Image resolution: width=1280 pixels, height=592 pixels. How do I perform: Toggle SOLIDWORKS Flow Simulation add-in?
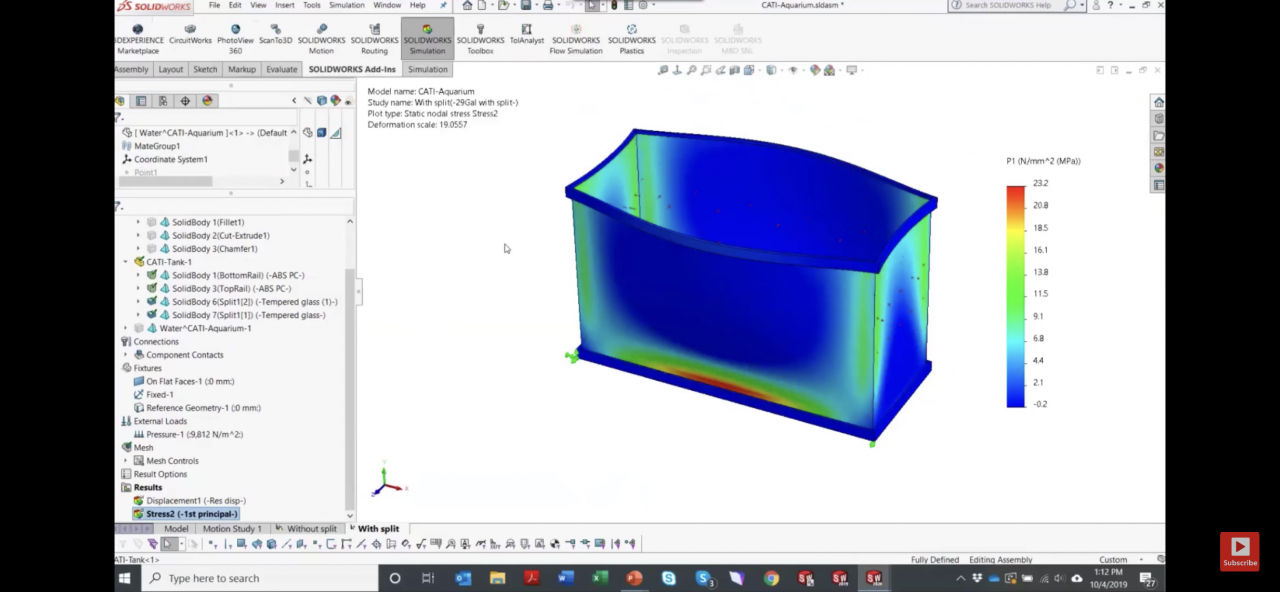[x=576, y=40]
